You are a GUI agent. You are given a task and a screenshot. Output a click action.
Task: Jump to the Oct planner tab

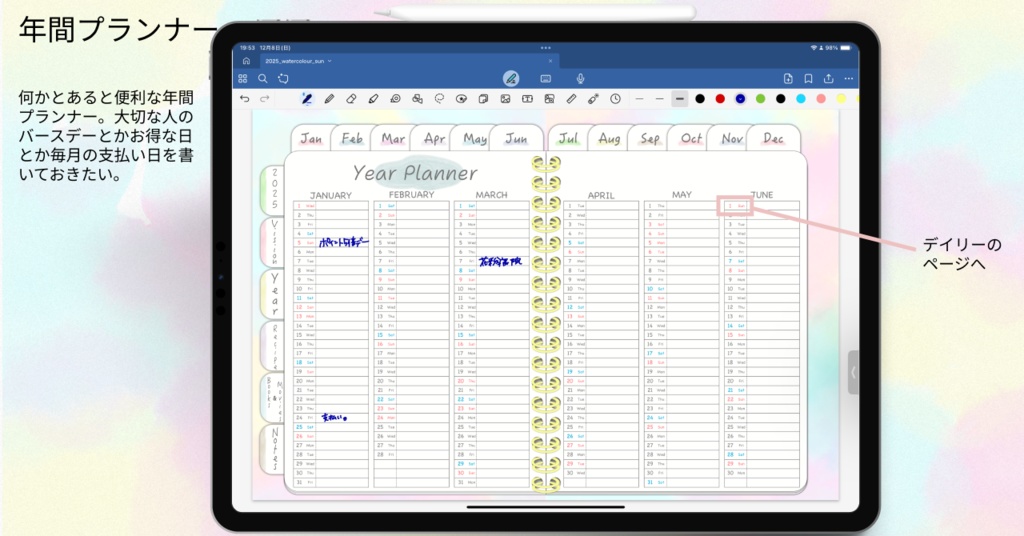[690, 138]
